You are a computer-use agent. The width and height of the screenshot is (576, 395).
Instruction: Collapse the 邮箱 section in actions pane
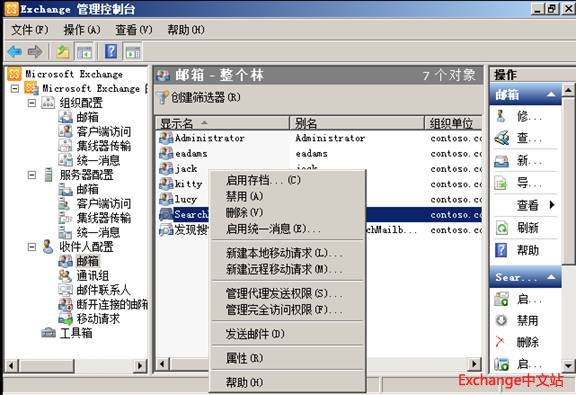point(551,95)
